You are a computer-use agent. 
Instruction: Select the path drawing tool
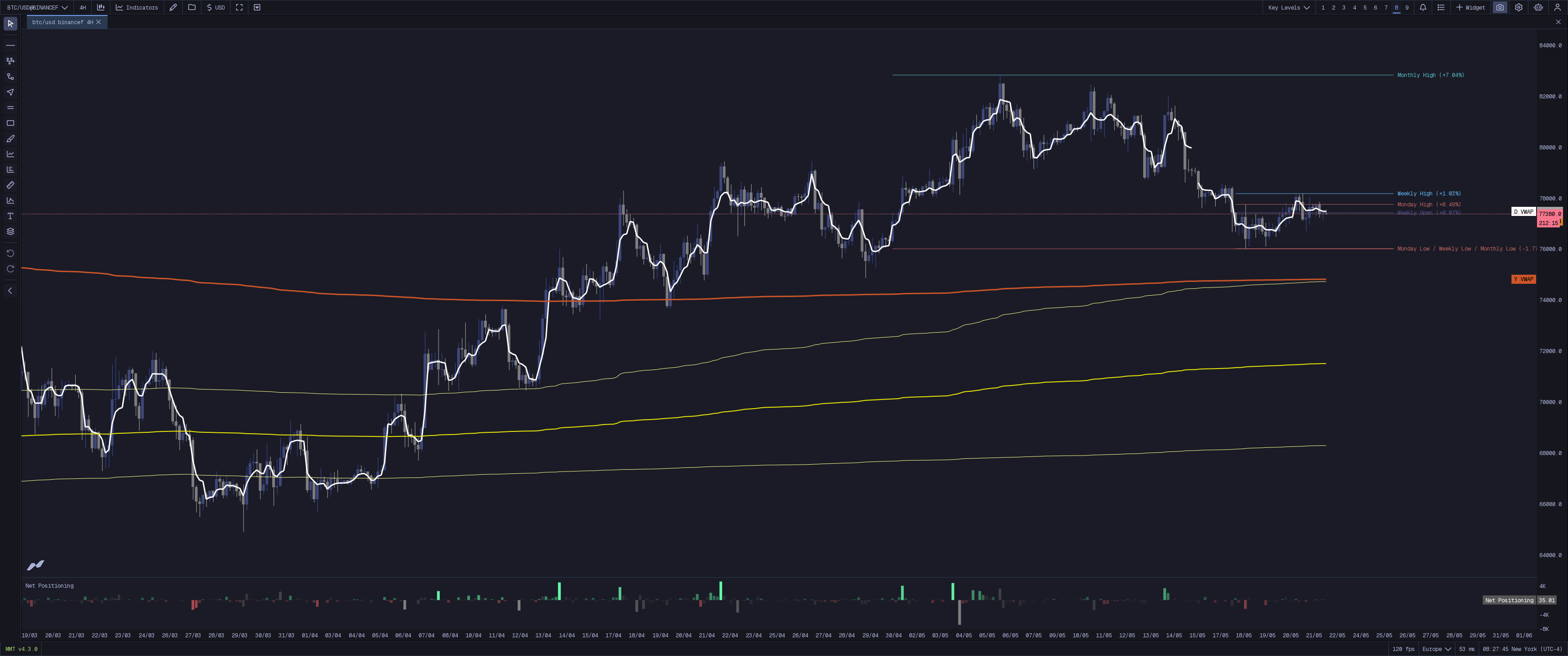coord(10,77)
